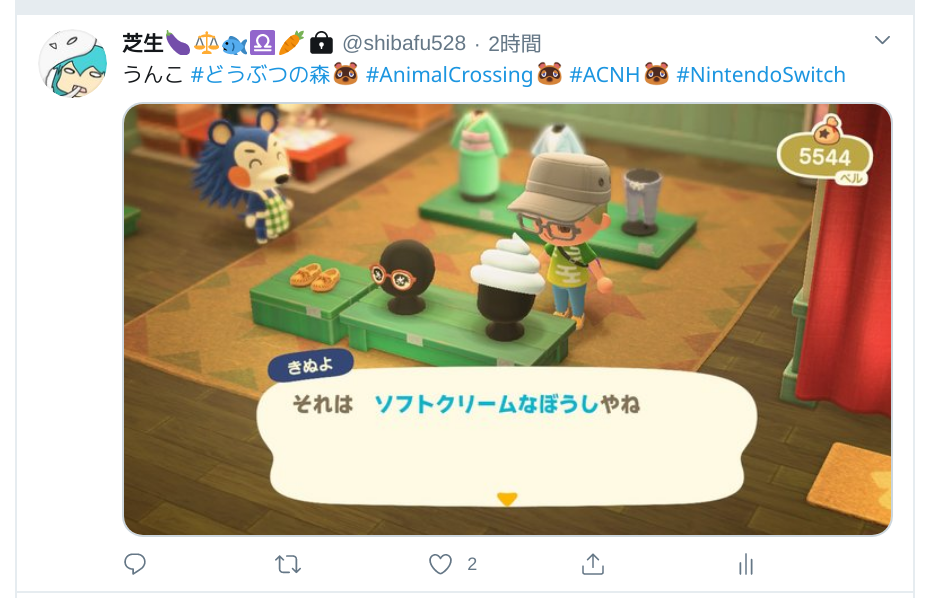
Task: Open the hashtag #どうぶつの森
Action: (x=260, y=75)
